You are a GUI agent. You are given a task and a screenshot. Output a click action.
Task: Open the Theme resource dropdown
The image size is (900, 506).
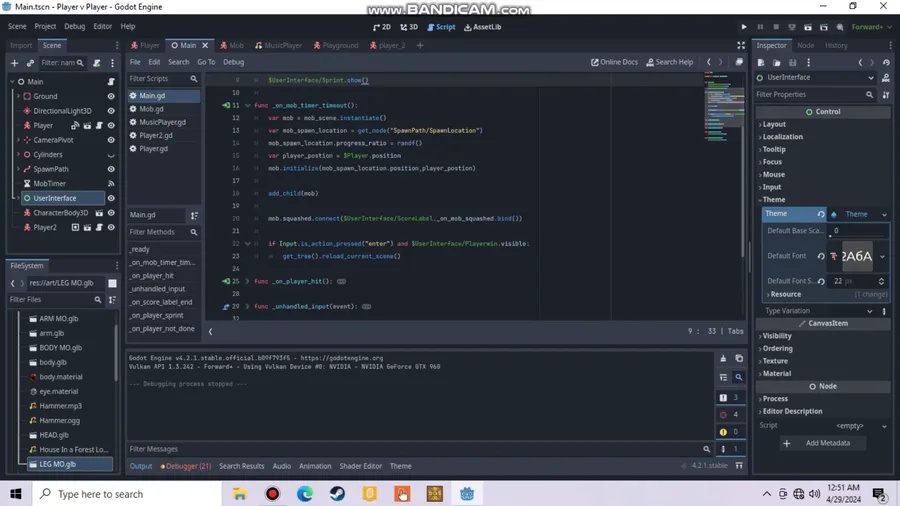click(884, 214)
